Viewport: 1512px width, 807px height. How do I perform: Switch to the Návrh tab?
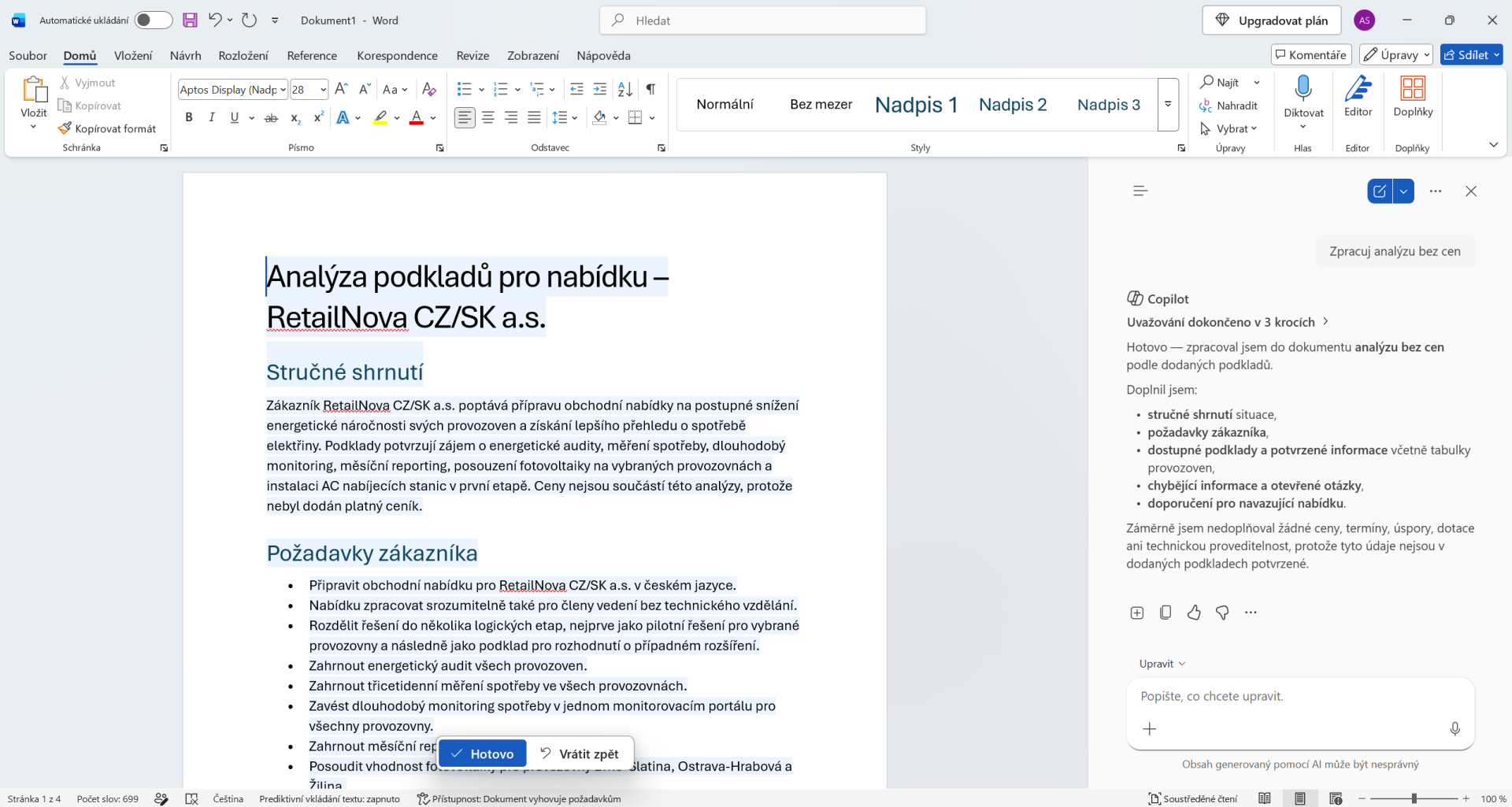(185, 55)
